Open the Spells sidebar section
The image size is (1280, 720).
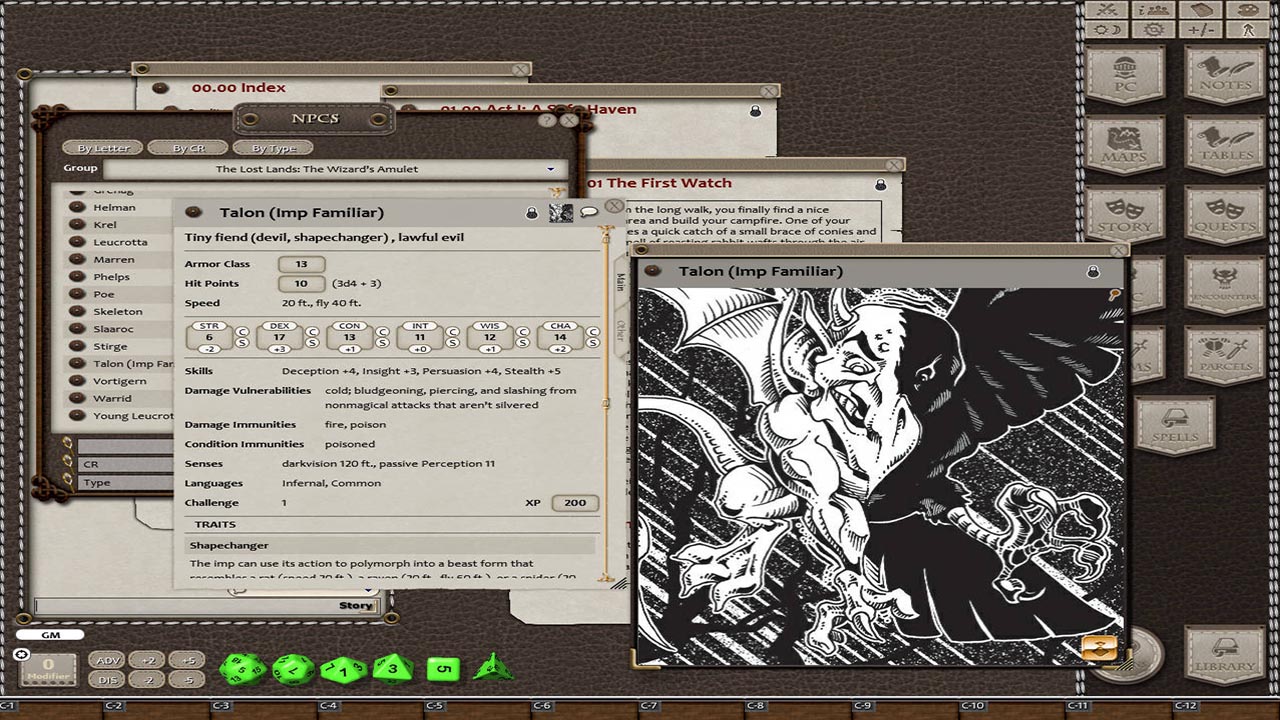pos(1175,425)
